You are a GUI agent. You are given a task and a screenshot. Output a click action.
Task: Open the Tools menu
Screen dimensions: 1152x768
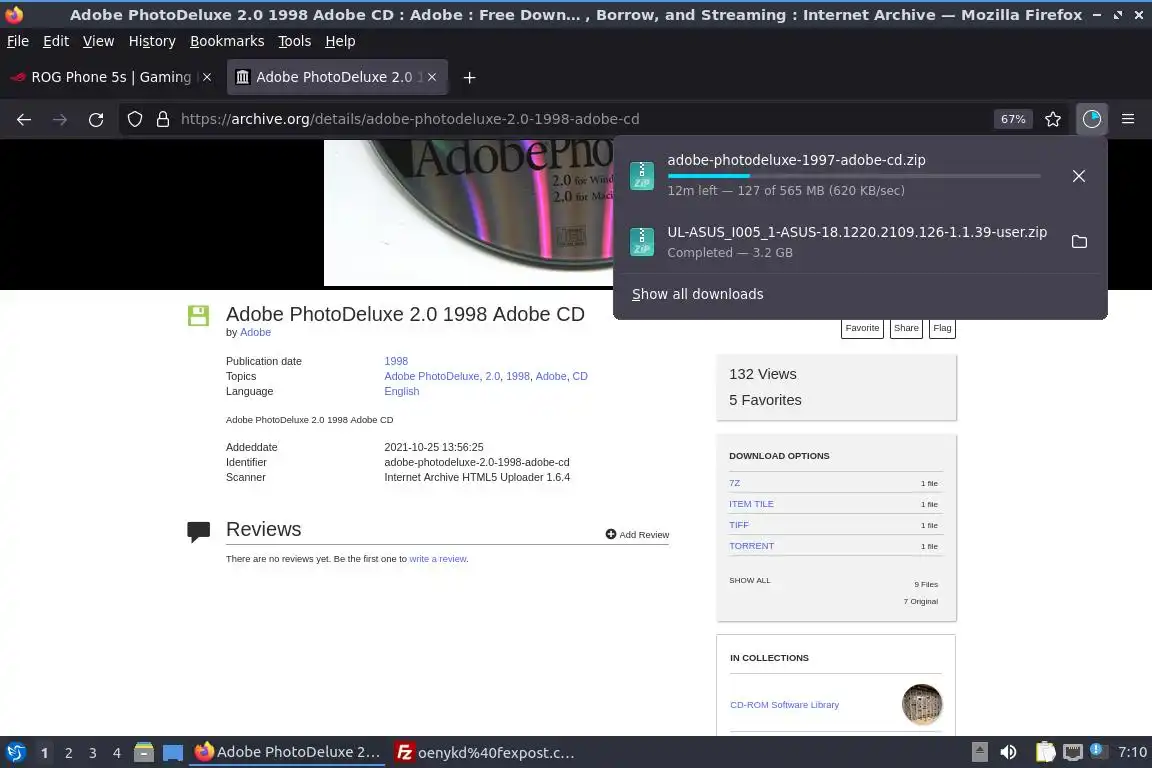295,41
